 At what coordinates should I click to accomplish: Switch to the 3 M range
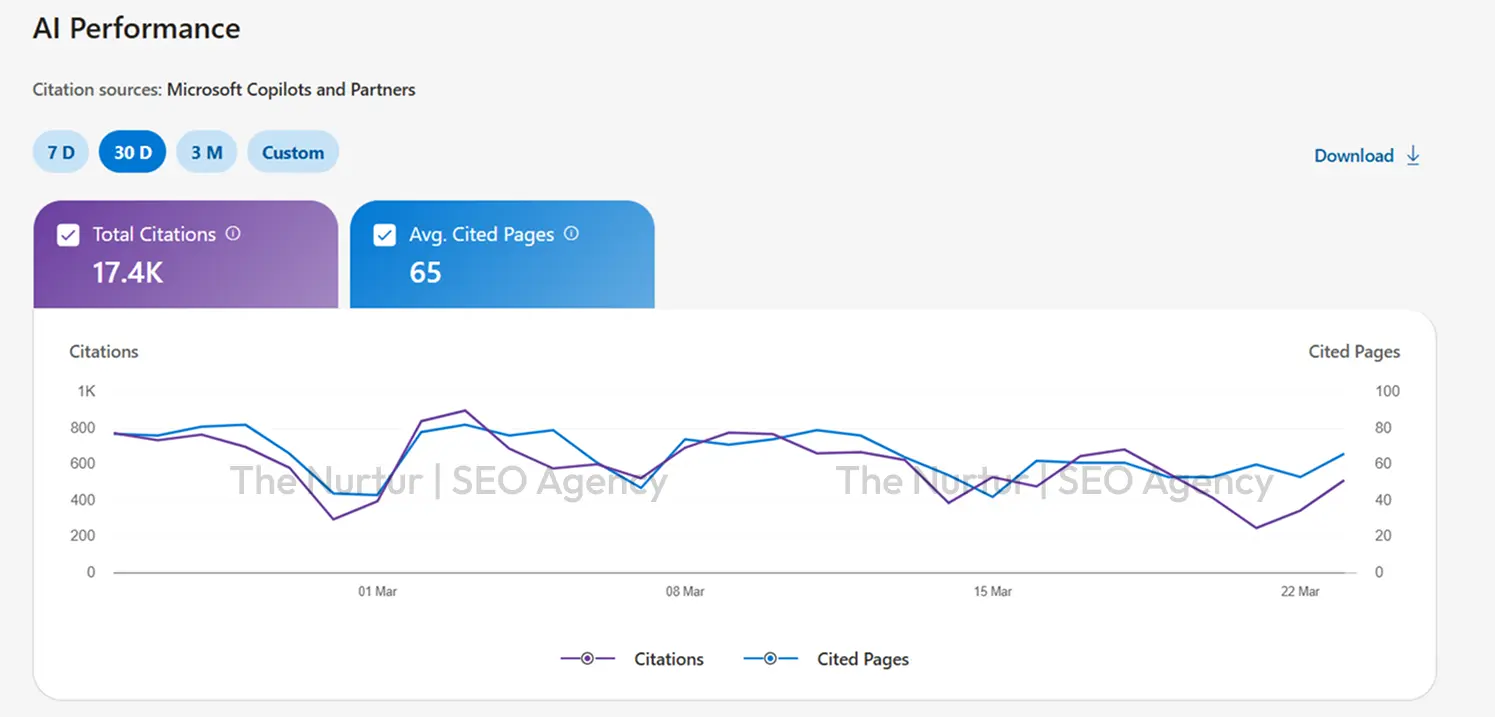[206, 152]
